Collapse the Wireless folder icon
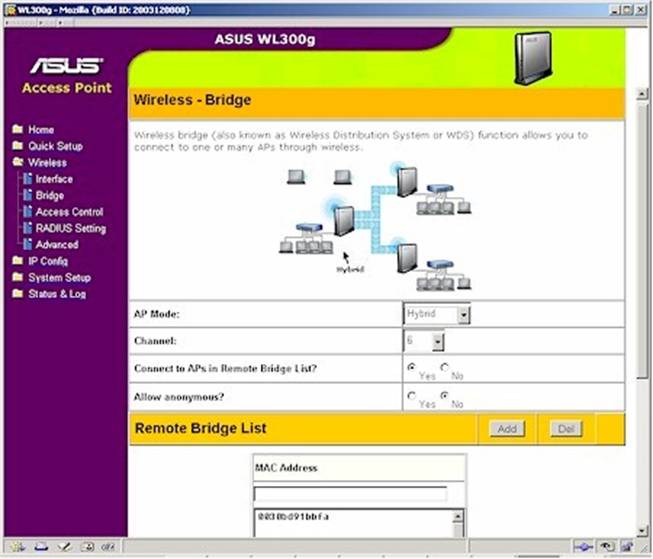 pos(17,162)
